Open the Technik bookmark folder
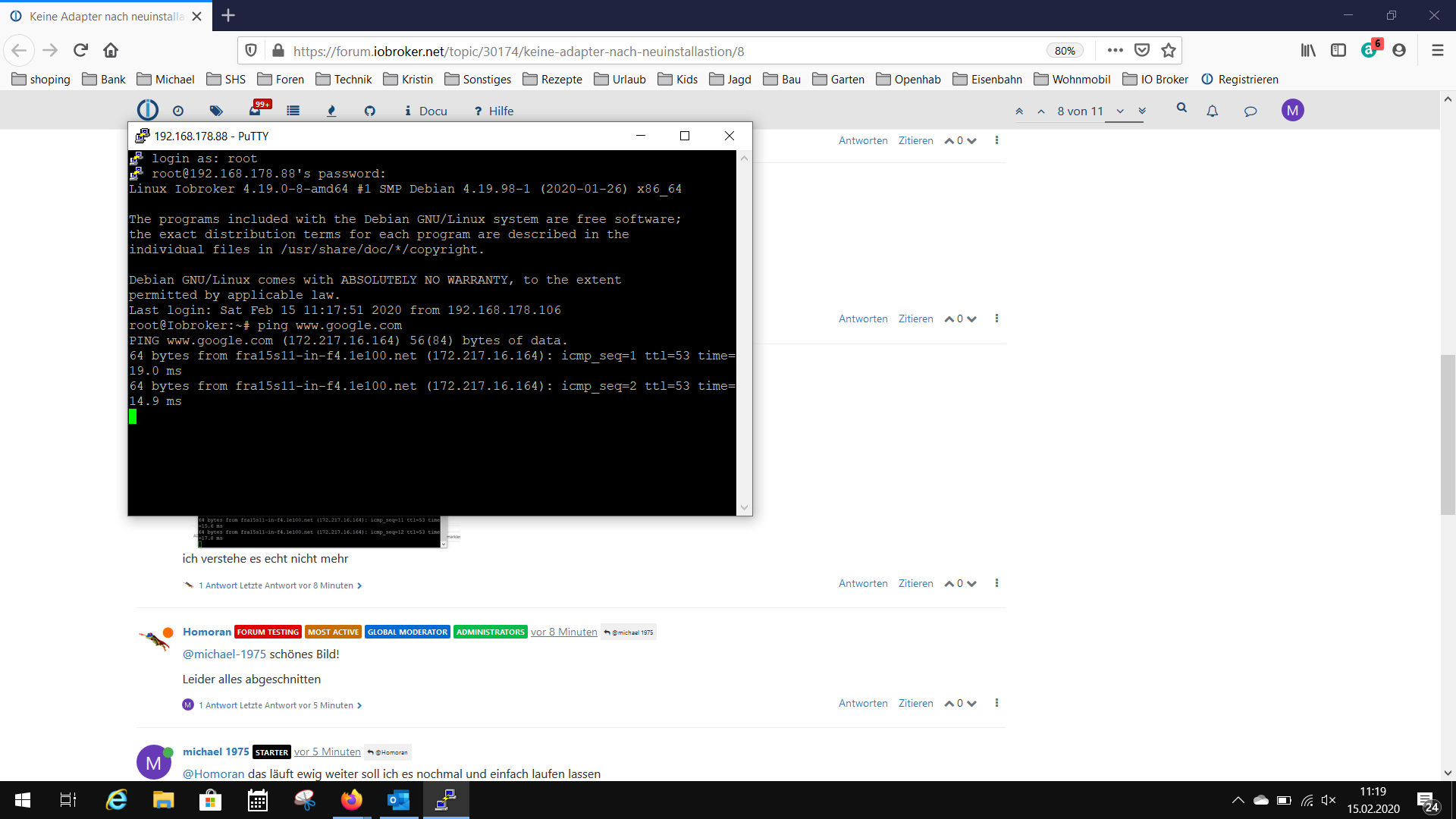1456x819 pixels. pyautogui.click(x=344, y=80)
